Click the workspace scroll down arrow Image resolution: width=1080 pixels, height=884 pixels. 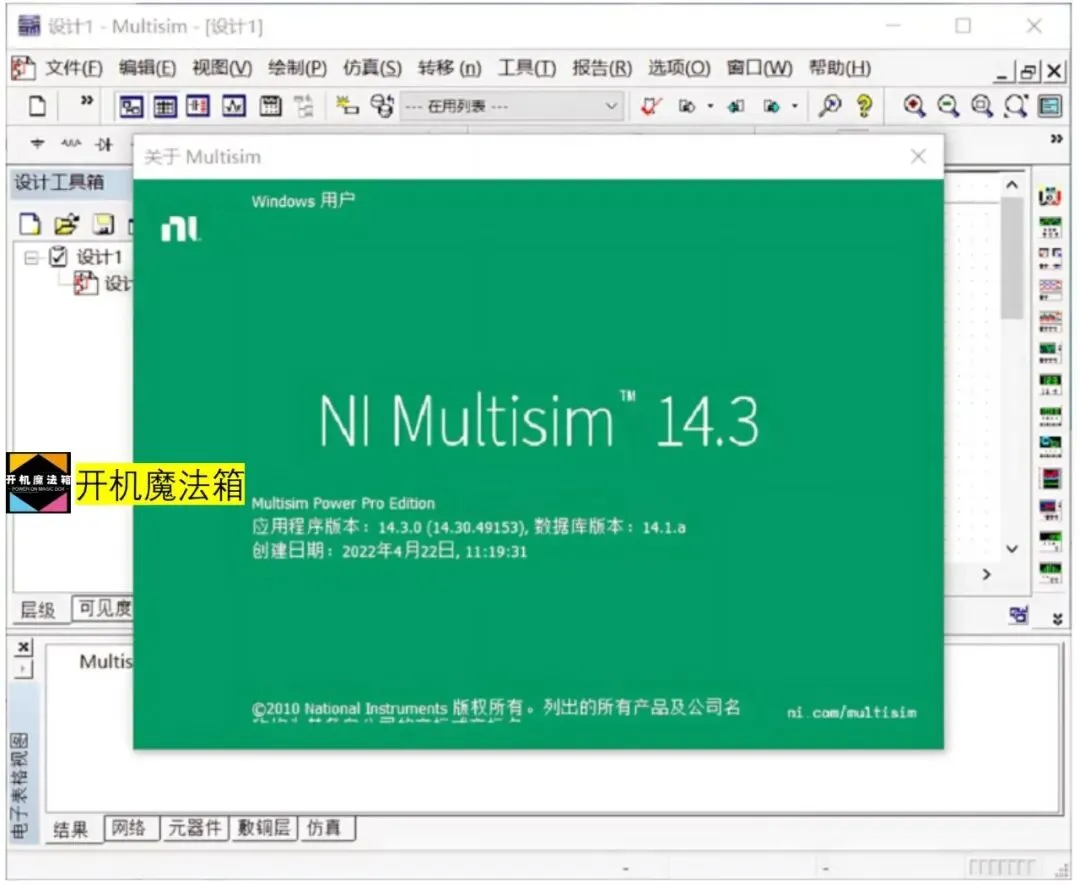[x=1012, y=549]
